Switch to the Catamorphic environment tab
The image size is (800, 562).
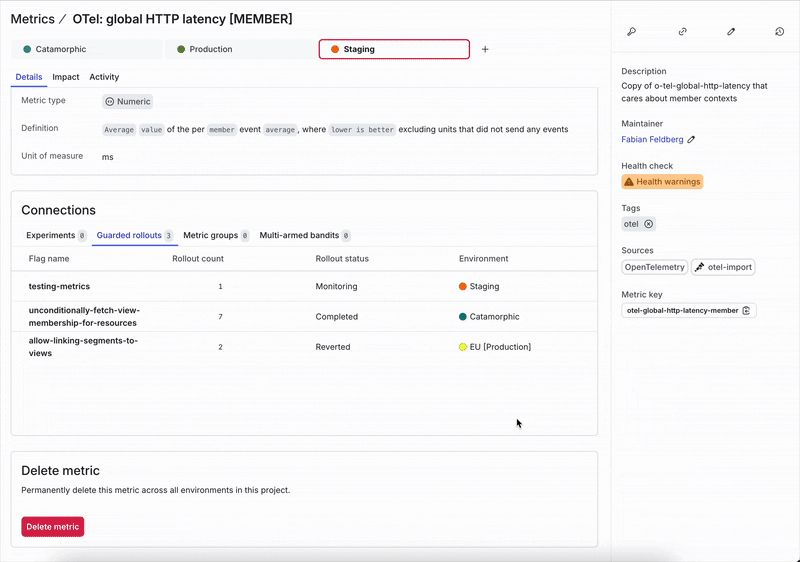[86, 49]
